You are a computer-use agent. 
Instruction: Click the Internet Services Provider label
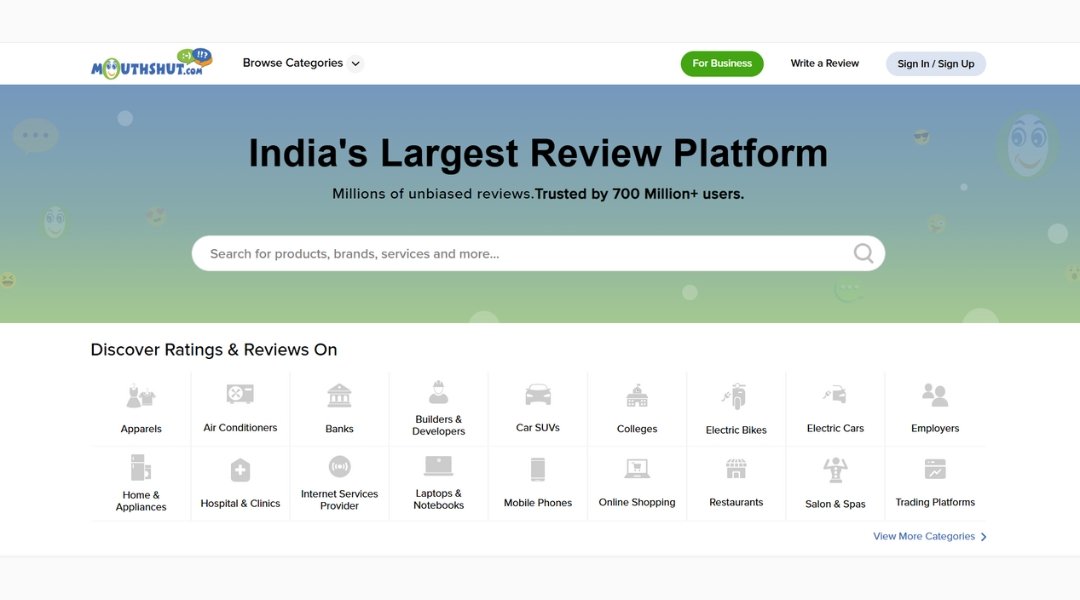[340, 499]
